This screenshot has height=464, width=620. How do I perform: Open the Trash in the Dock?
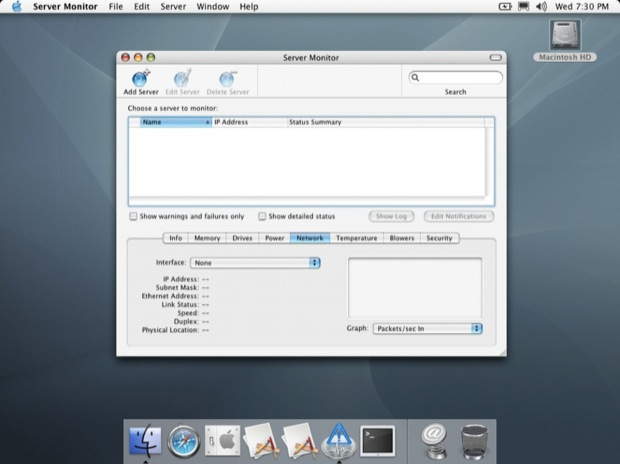[x=474, y=441]
